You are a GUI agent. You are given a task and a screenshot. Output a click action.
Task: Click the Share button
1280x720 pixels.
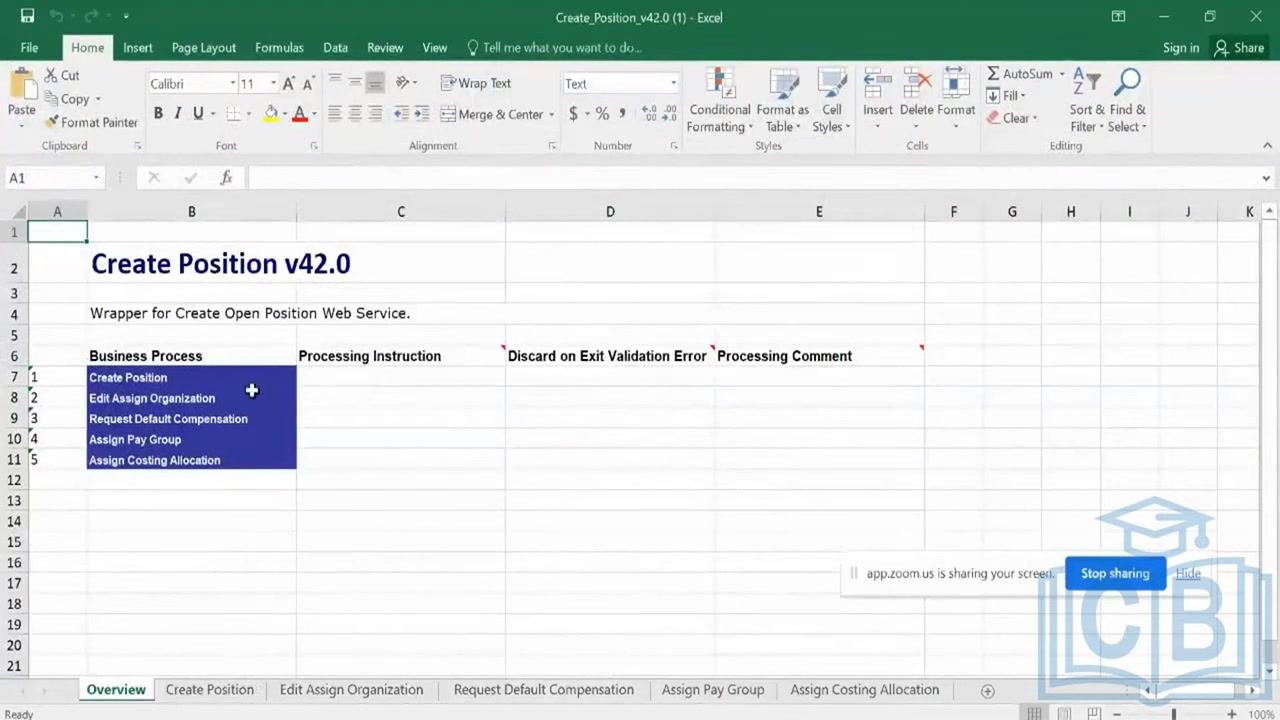[x=1239, y=47]
